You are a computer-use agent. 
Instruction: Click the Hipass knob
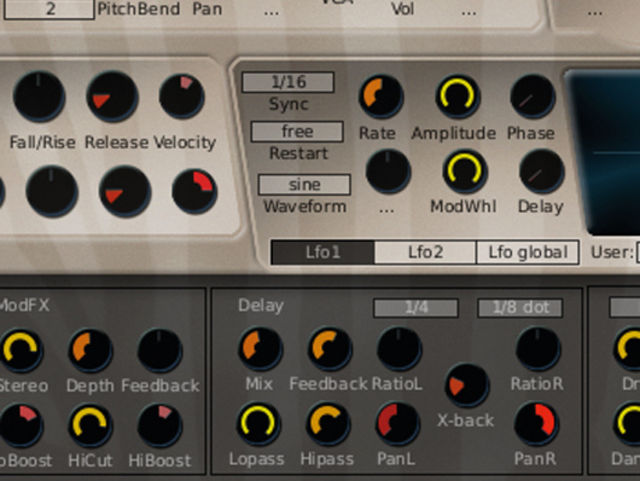pos(328,424)
